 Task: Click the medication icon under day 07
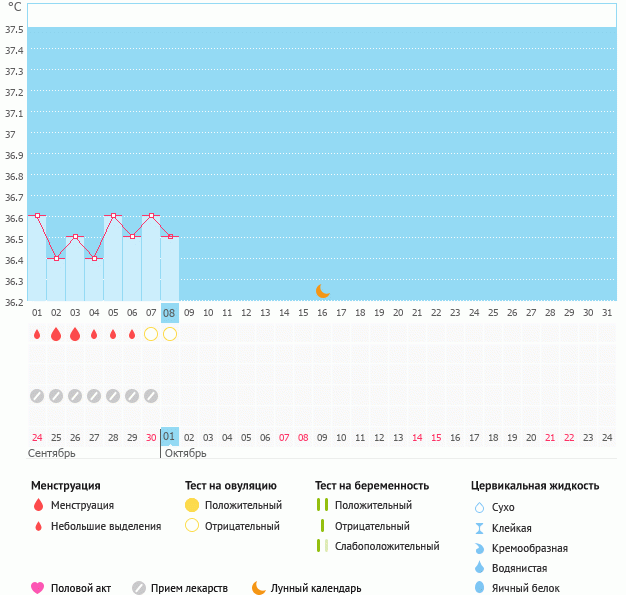point(151,395)
